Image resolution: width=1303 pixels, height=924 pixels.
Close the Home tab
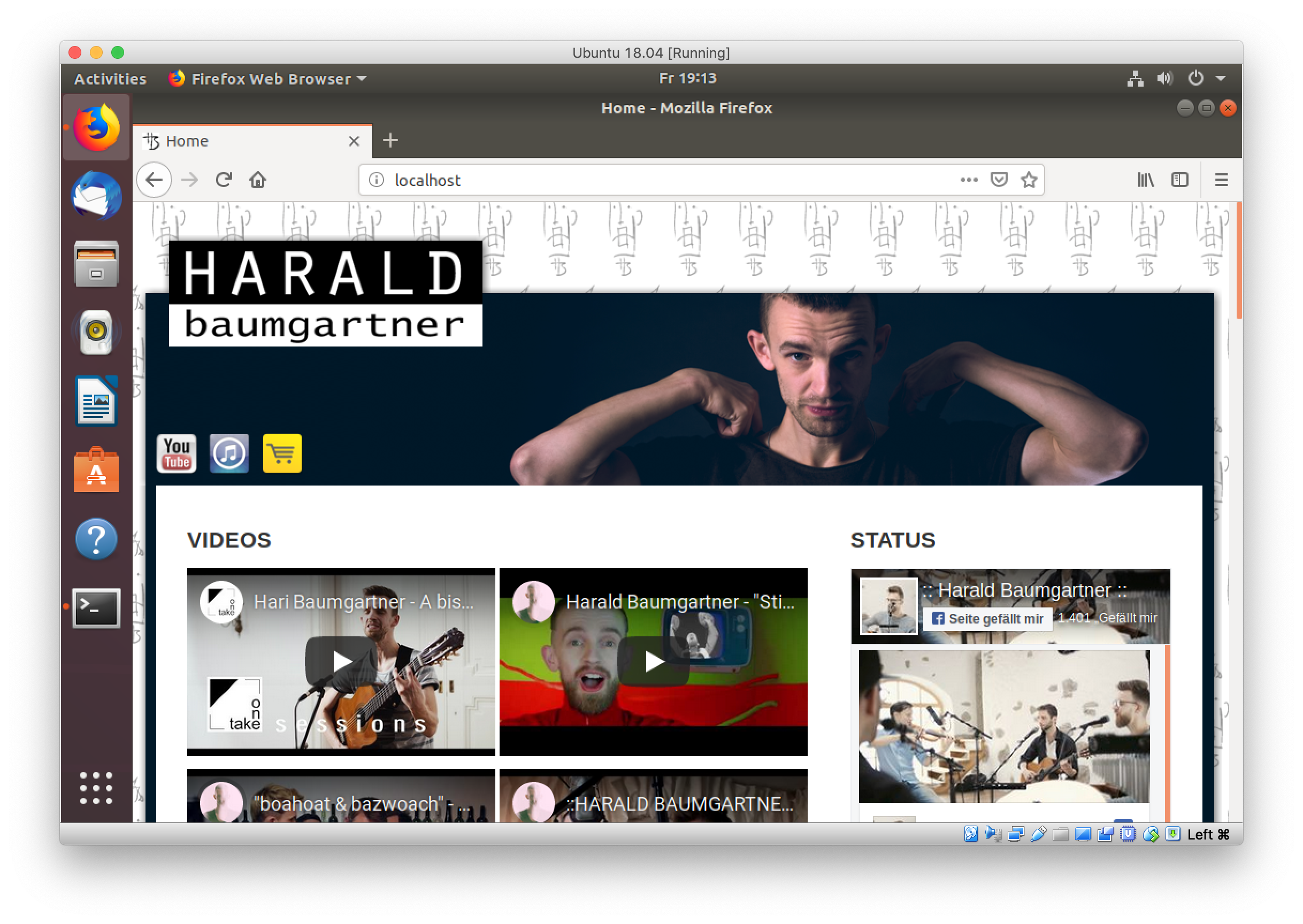[x=354, y=141]
